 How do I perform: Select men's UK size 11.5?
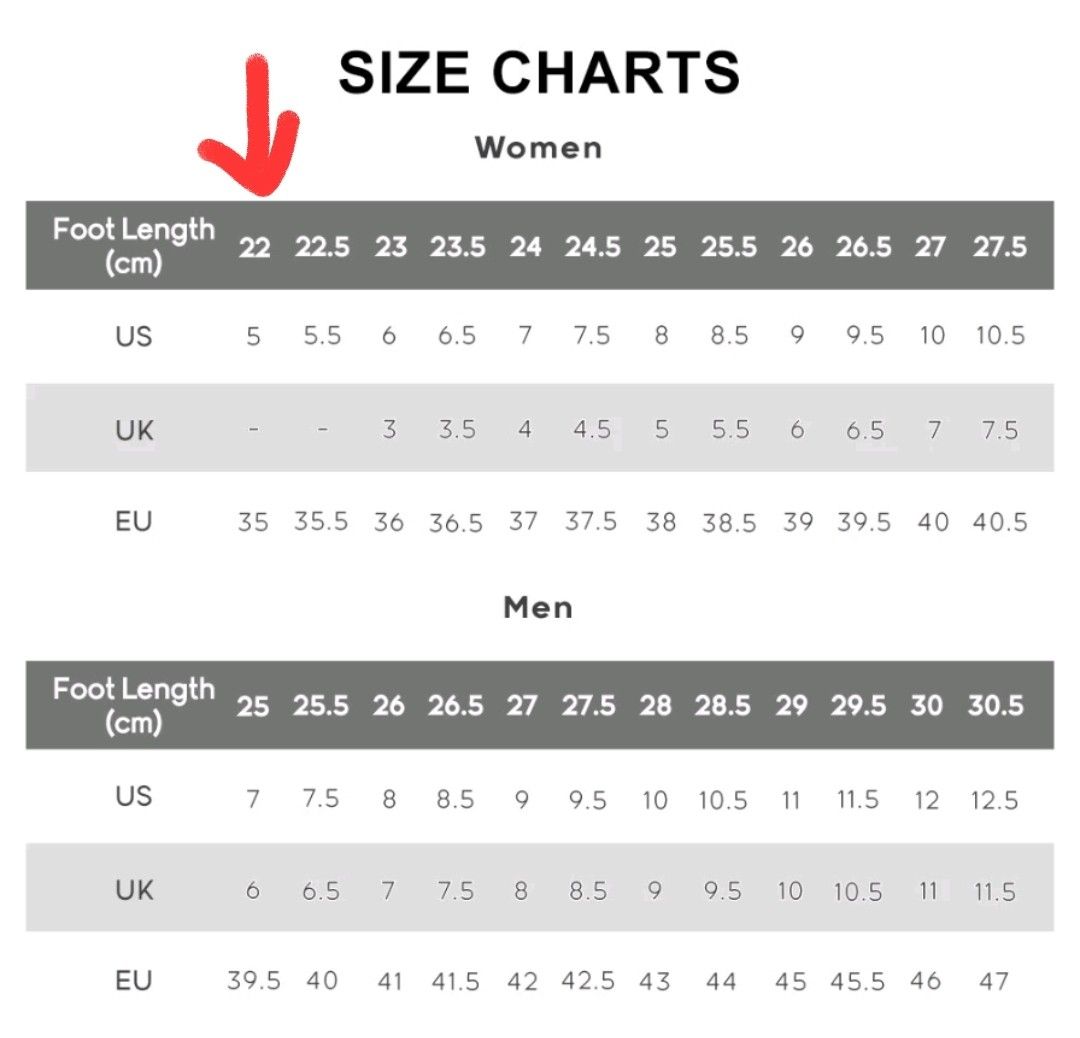[994, 891]
